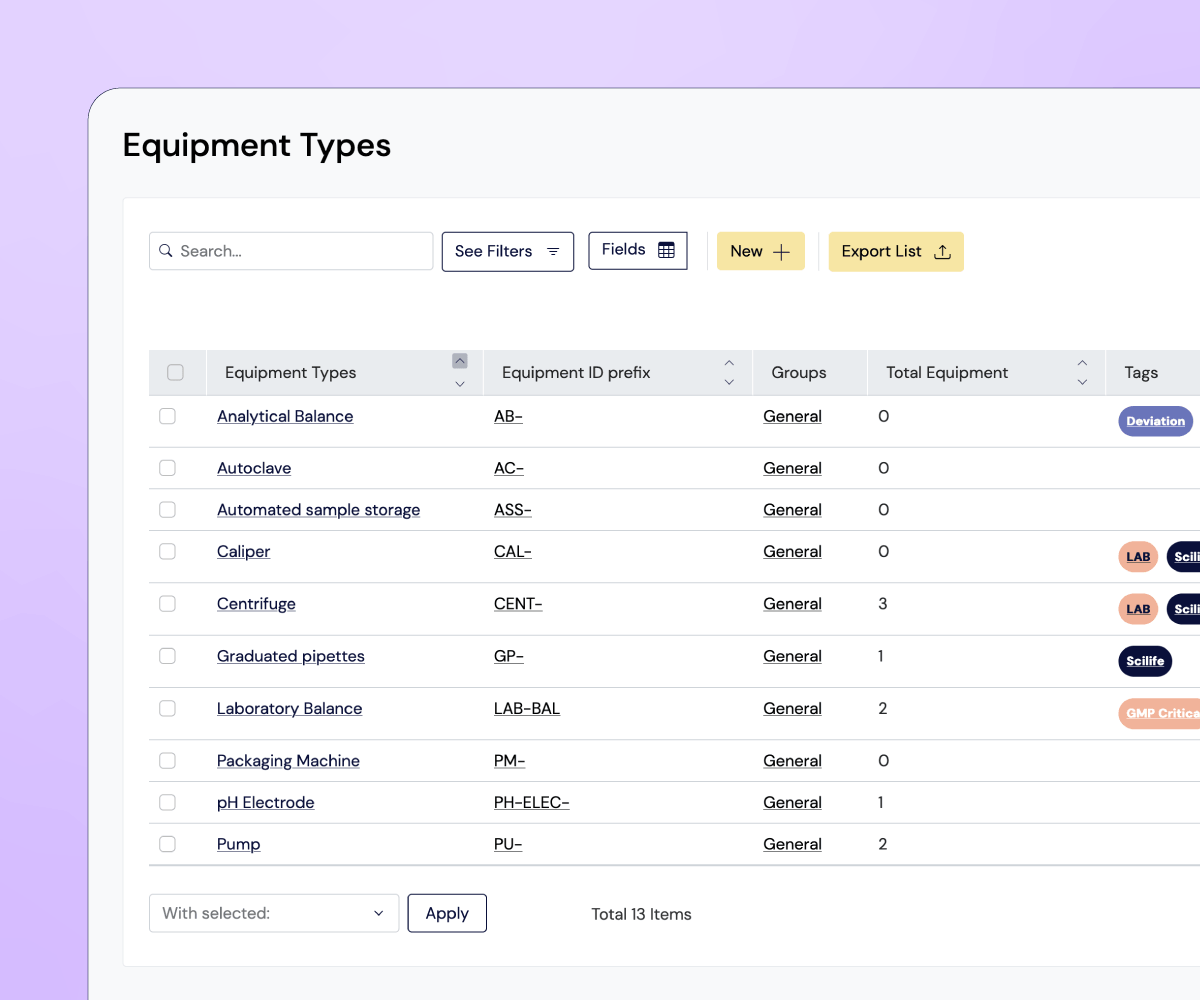Screen dimensions: 1200x1000
Task: Click into the Search input field
Action: 291,251
